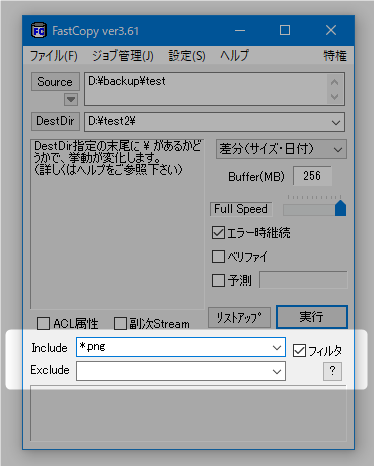Open the ヘルプ menu

[234, 55]
